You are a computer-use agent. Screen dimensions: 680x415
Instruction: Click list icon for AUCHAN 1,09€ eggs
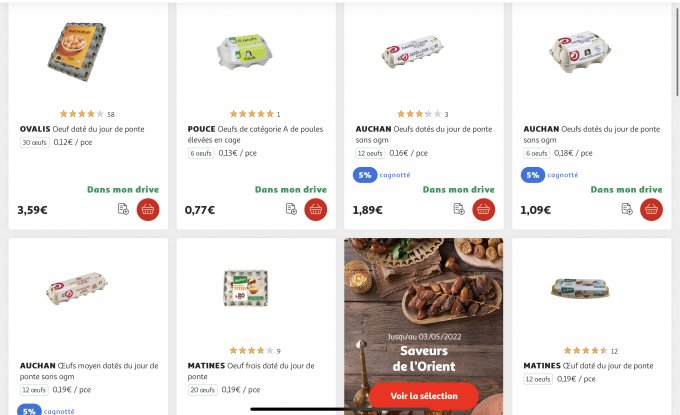coord(627,209)
